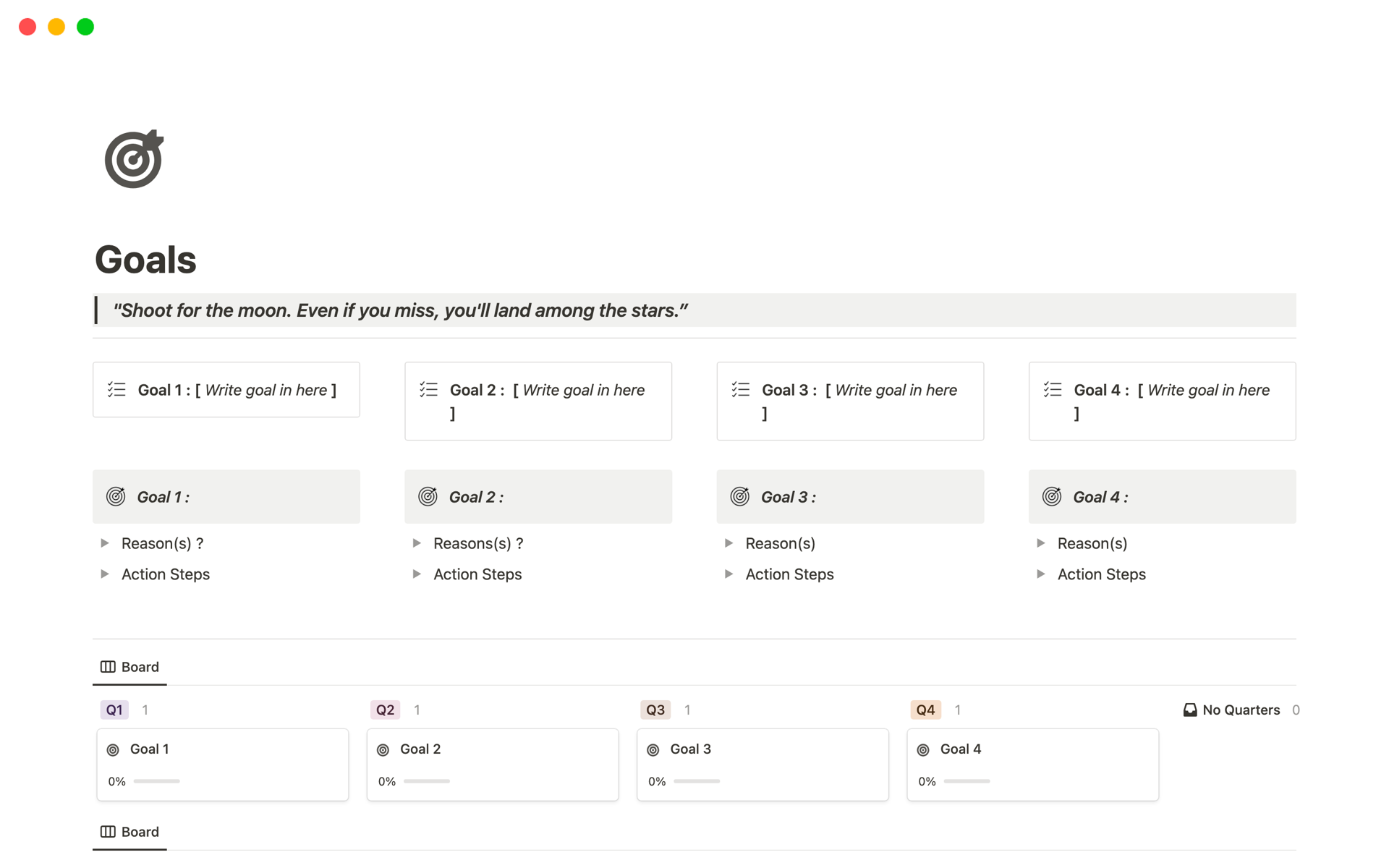Click the Q1 column tag

coord(114,710)
